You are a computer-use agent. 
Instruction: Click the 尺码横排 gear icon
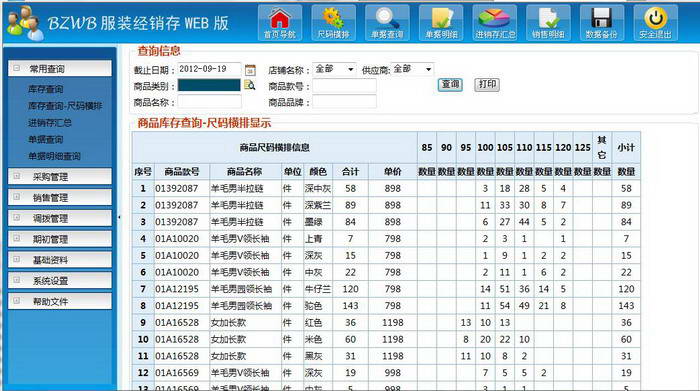(333, 22)
